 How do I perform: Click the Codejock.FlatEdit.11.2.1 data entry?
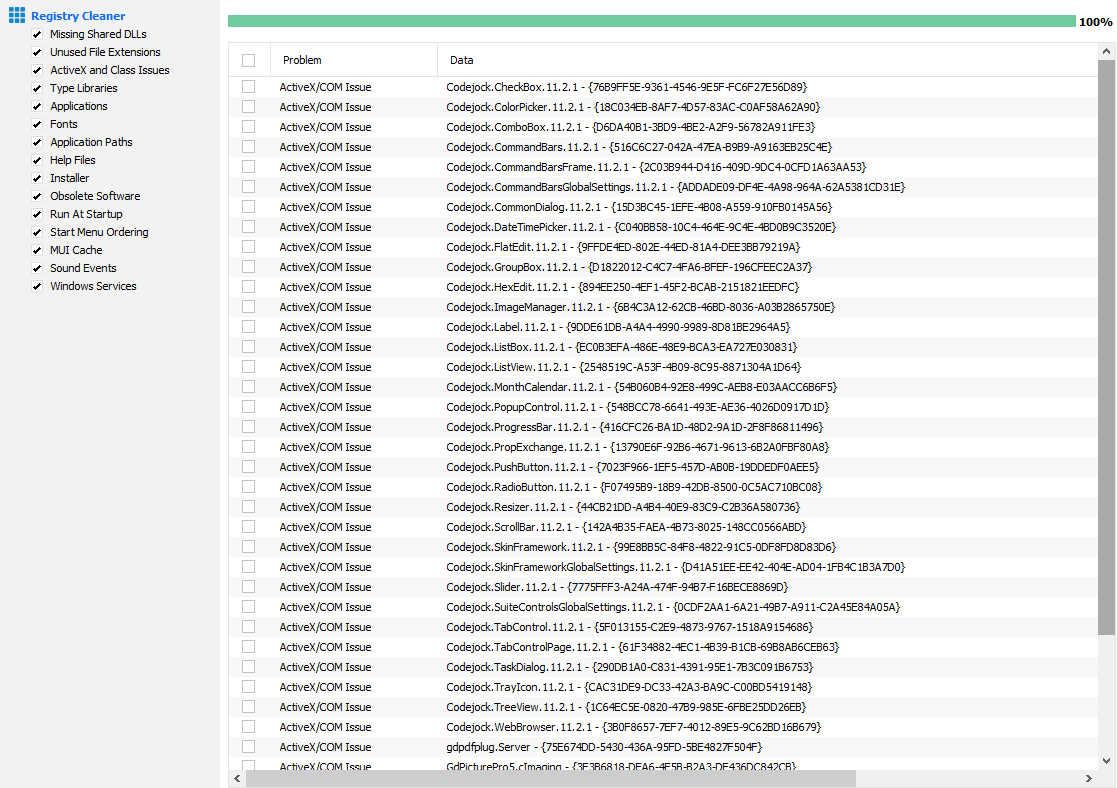tap(623, 247)
